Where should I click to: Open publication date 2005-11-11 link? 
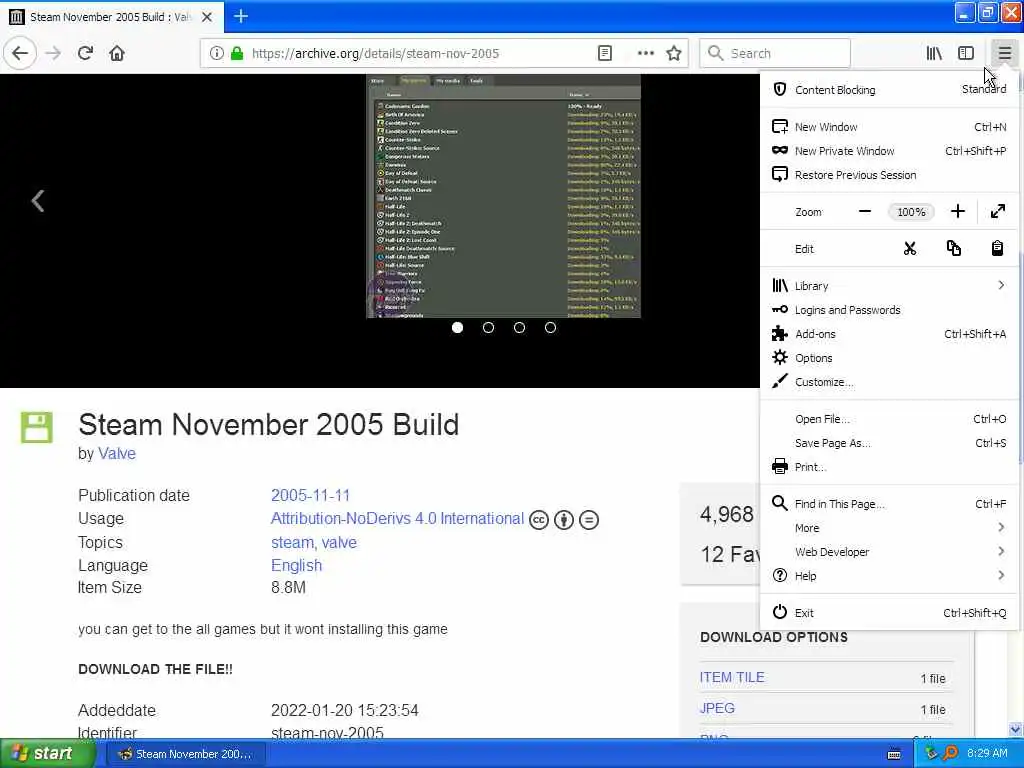[310, 495]
